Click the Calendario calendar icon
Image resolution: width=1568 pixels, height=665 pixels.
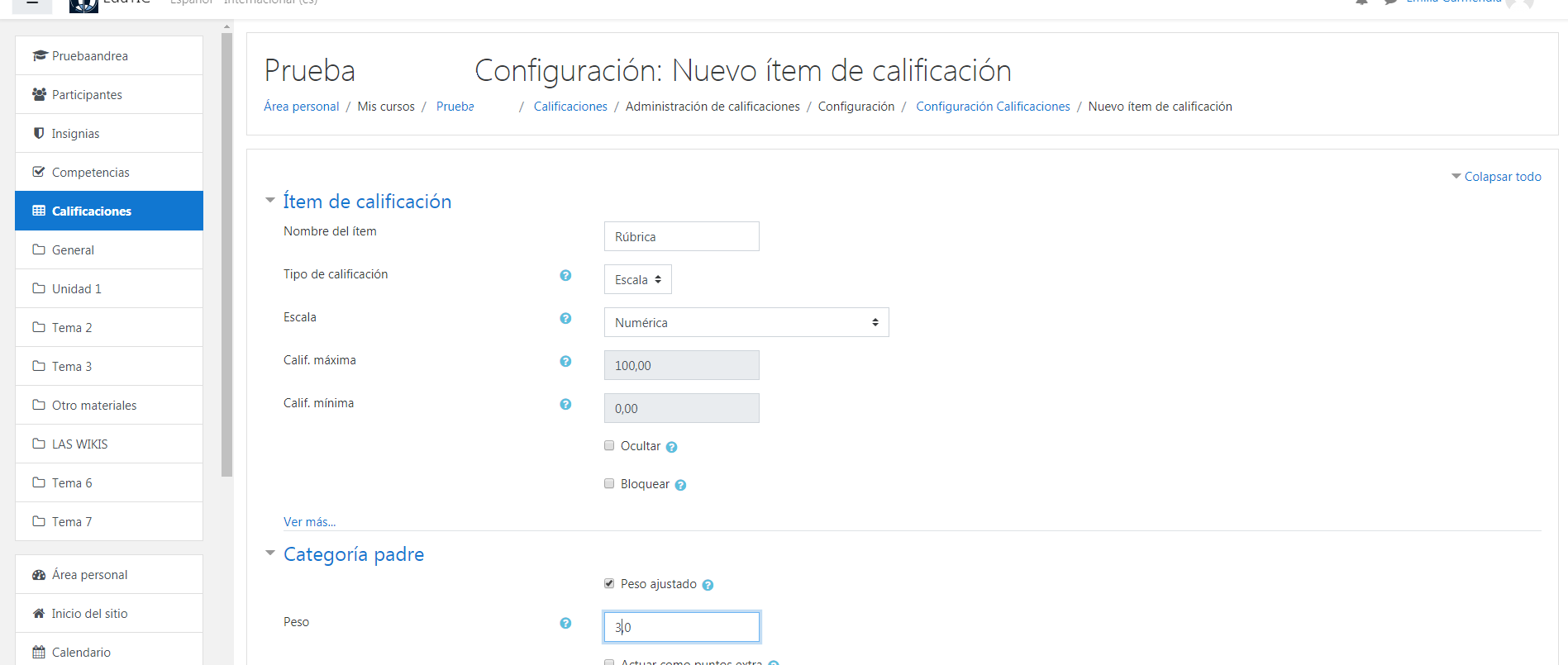[39, 652]
